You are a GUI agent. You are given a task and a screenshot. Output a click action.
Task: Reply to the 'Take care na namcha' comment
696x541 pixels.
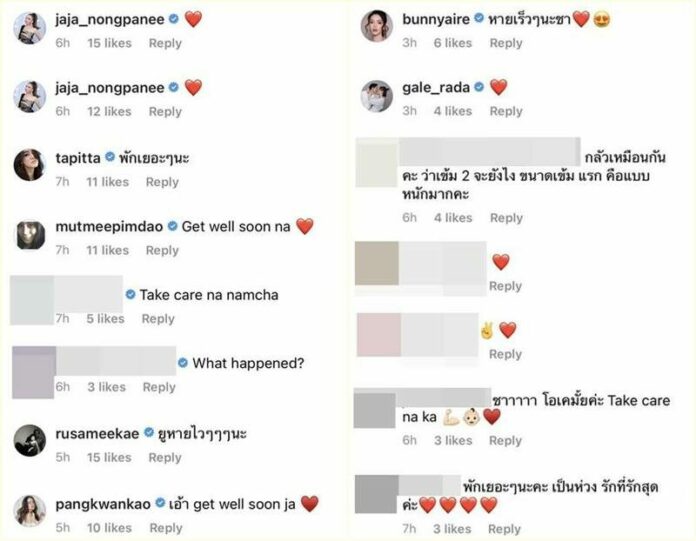(x=158, y=319)
